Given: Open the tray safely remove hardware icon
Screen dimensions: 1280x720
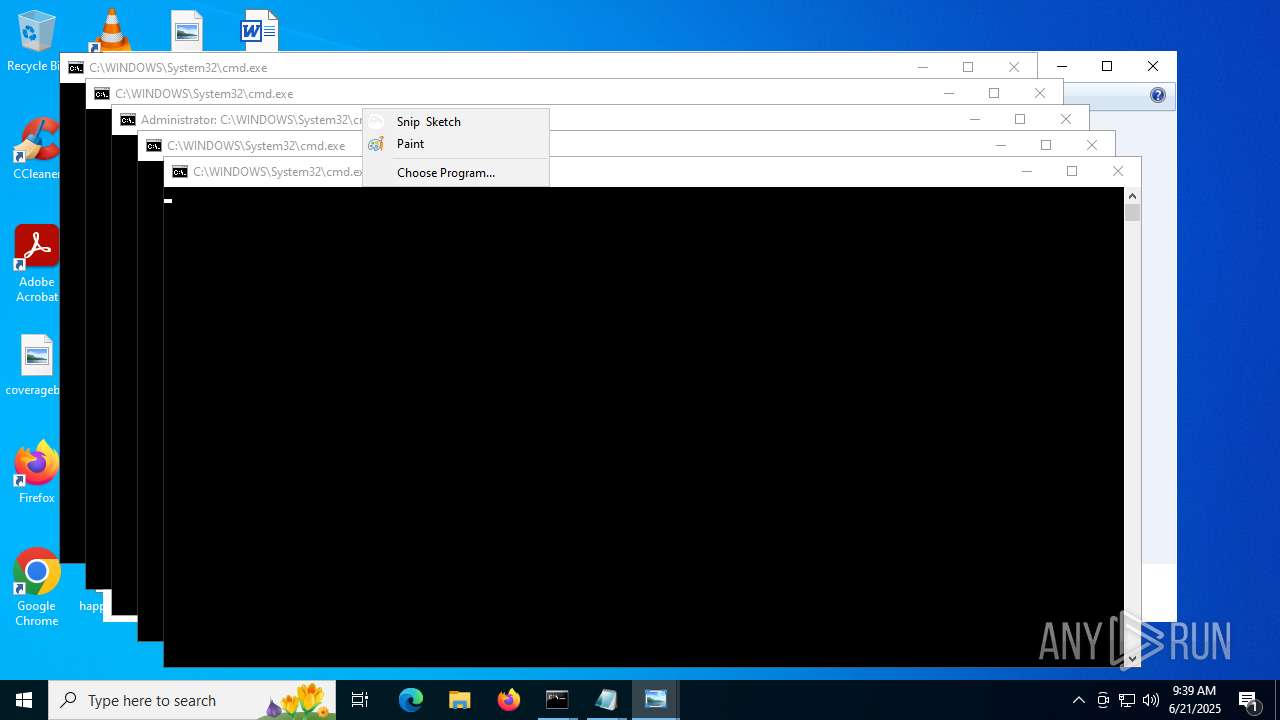Looking at the screenshot, I should tap(1103, 700).
